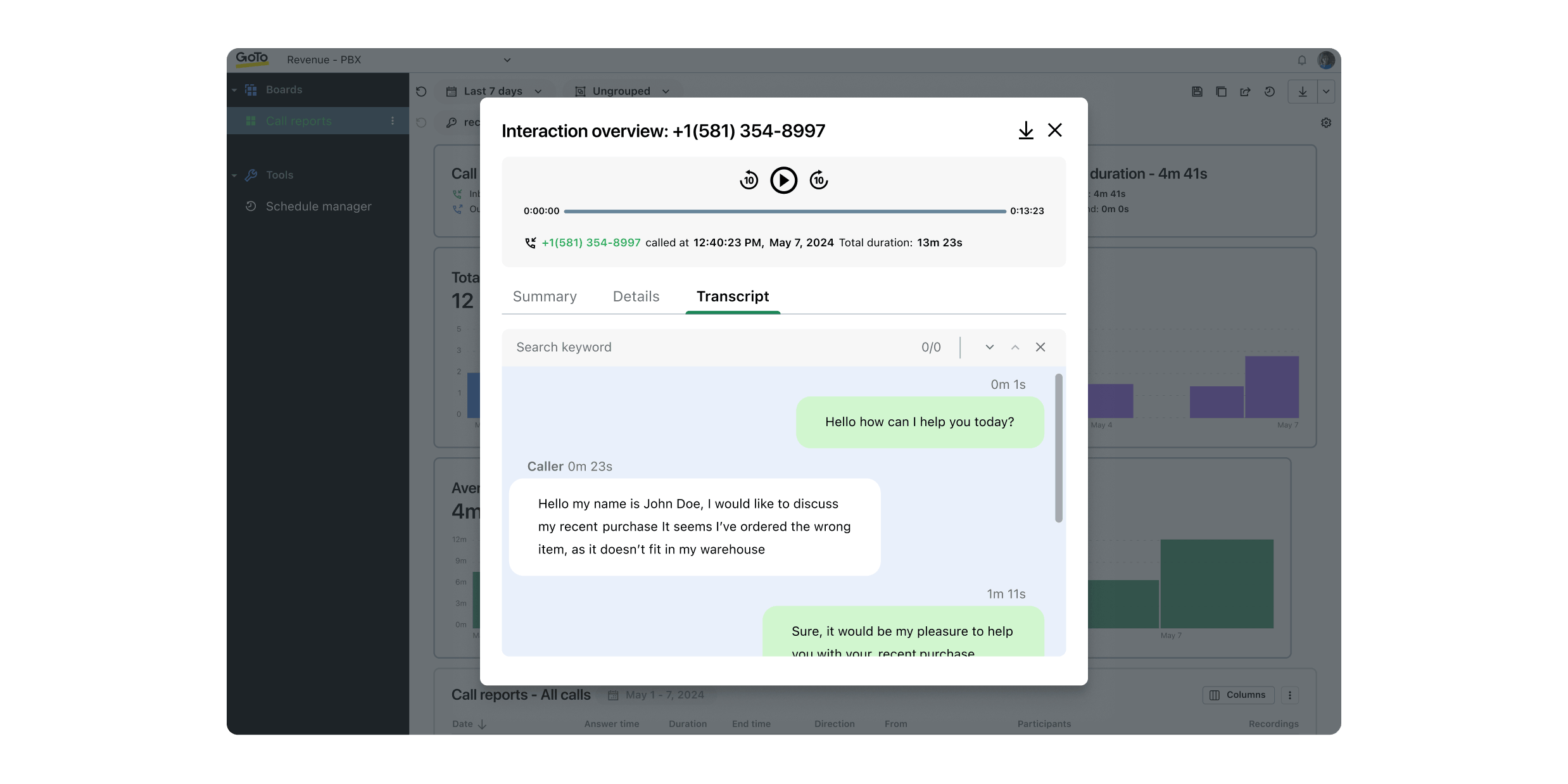Click the 'Hello how can I help you today?' message
Image resolution: width=1568 pixels, height=784 pixels.
click(x=920, y=422)
